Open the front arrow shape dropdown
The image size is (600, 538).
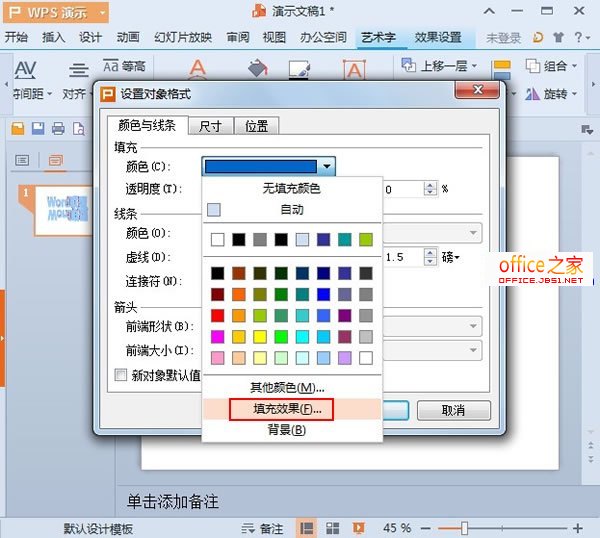tap(473, 326)
